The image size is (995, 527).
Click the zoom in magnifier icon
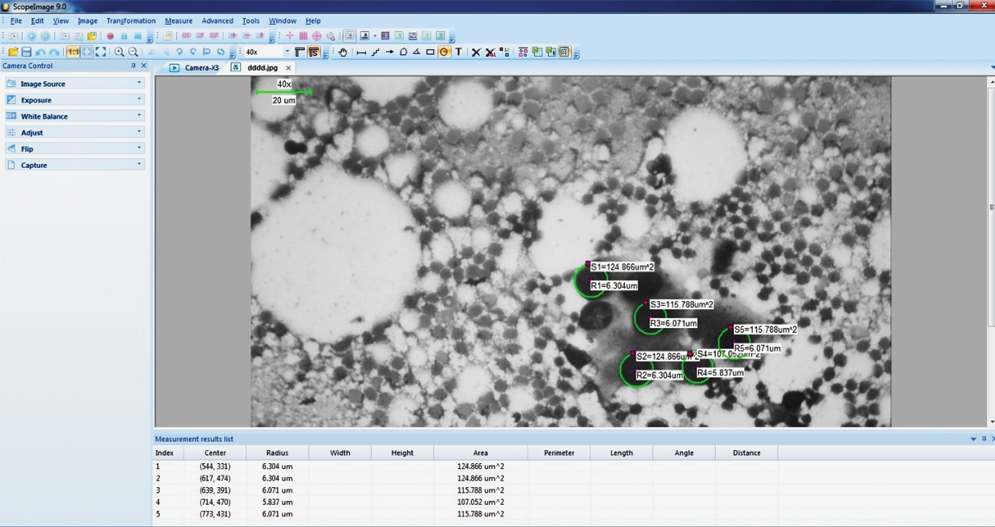tap(119, 52)
